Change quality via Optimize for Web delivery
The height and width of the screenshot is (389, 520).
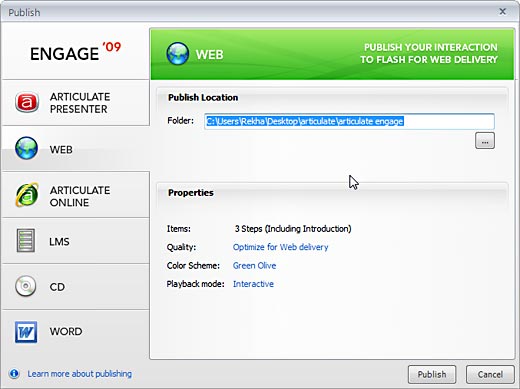click(x=281, y=247)
